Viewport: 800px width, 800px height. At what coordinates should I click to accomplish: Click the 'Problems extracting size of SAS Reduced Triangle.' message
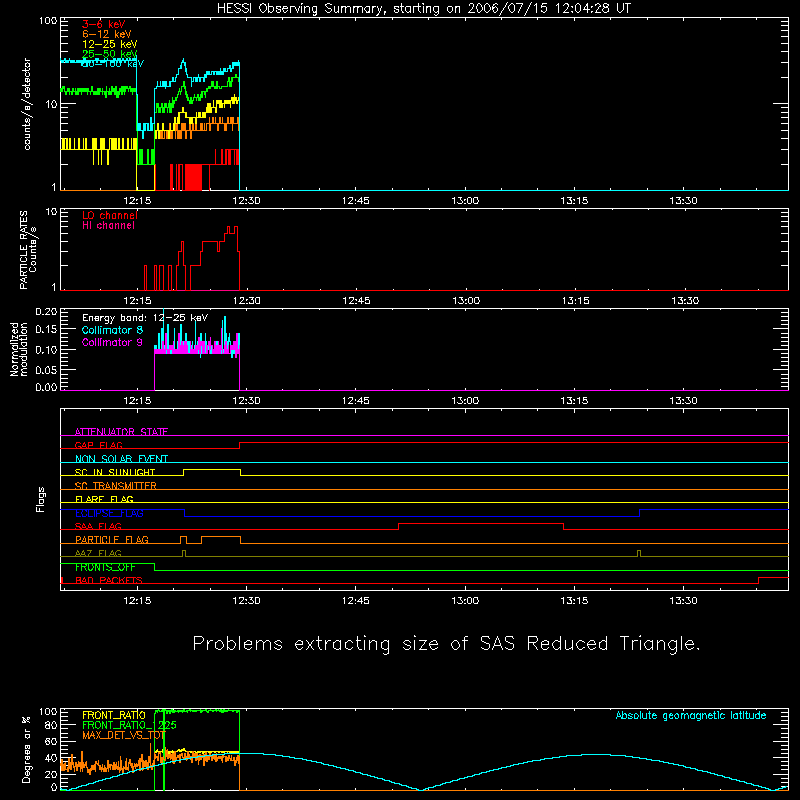tap(446, 644)
